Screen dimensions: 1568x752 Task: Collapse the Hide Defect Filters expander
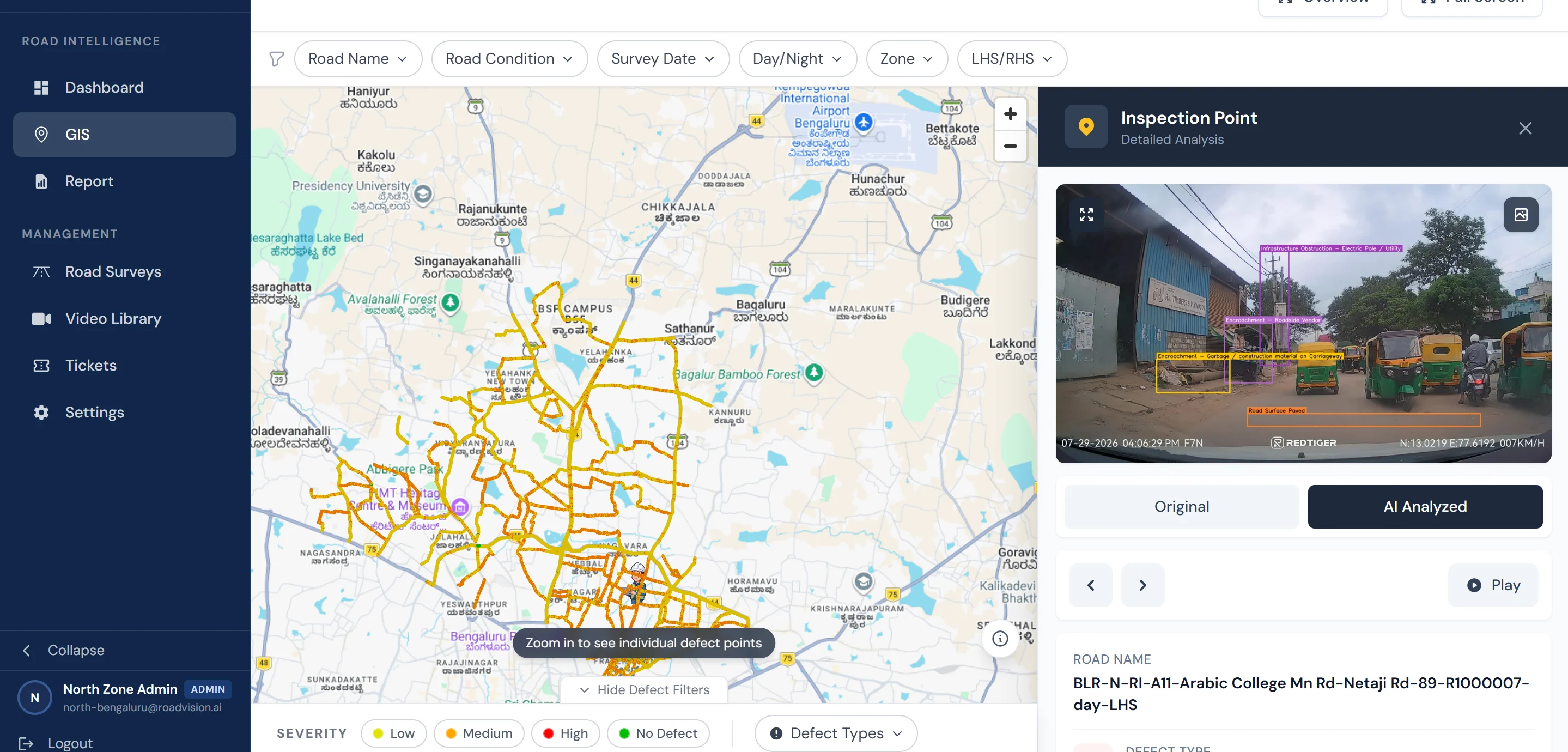pyautogui.click(x=644, y=690)
